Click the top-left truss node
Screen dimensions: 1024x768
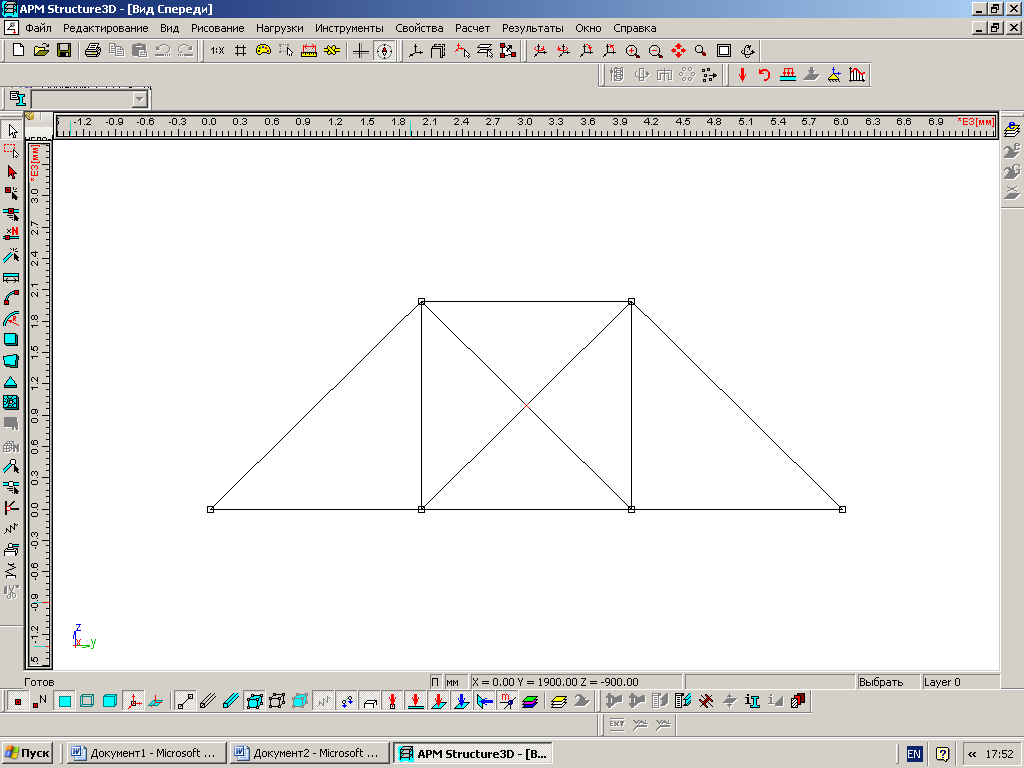(x=421, y=302)
